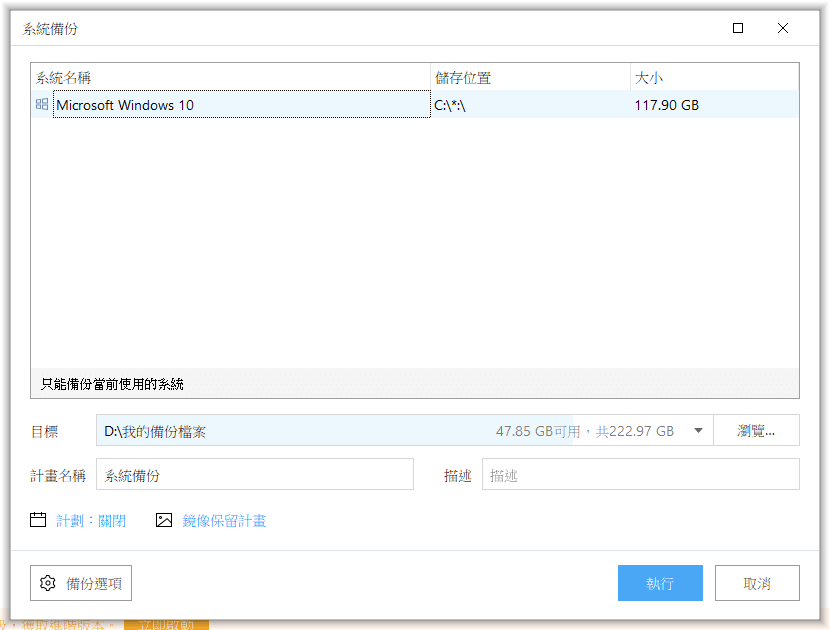Cancel the dialog with 取消 button
The image size is (830, 630).
pyautogui.click(x=757, y=583)
